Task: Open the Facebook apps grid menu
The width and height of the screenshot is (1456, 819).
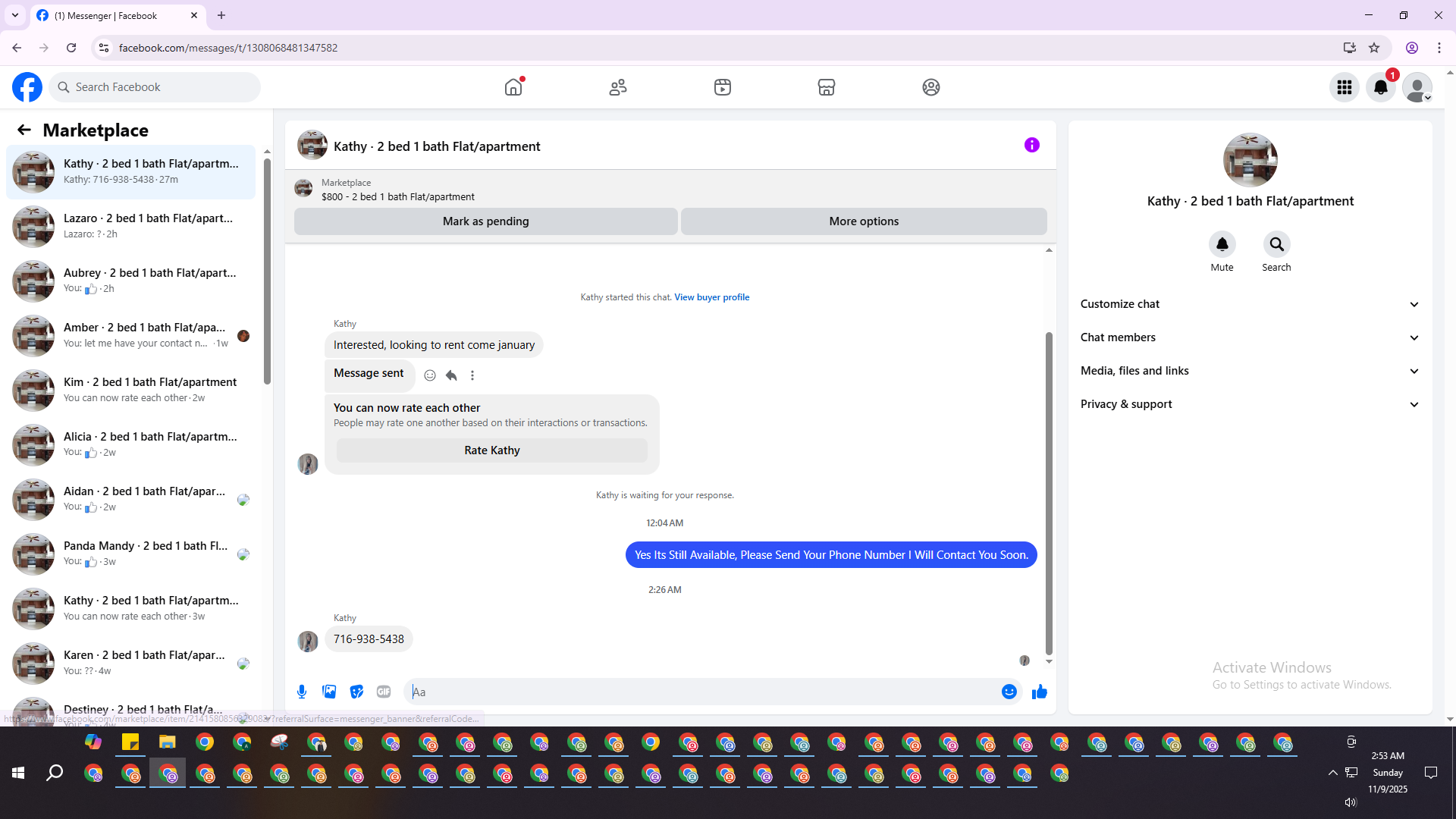Action: pyautogui.click(x=1344, y=87)
